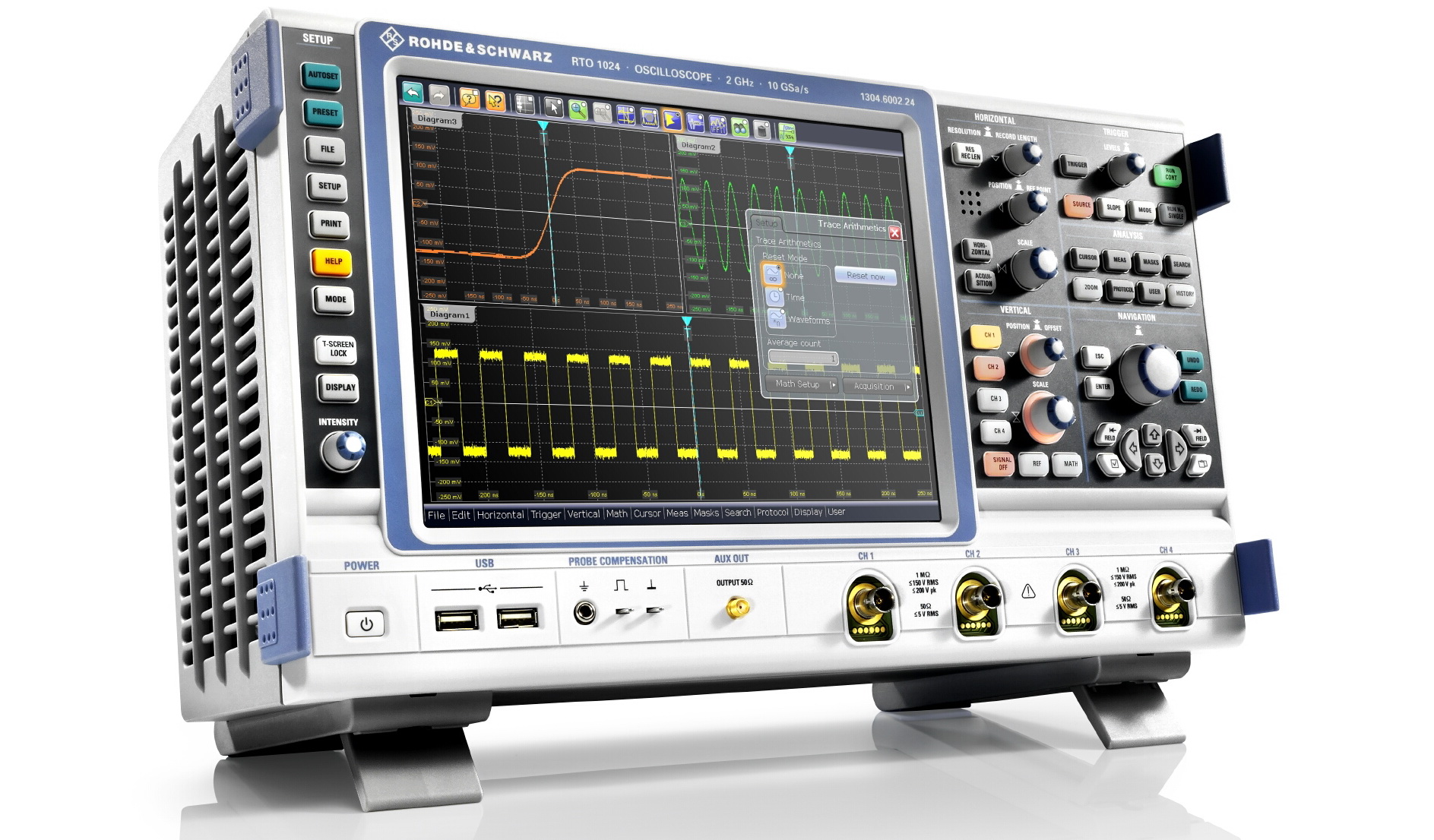Click the teal undo arrow in toolbar
1434x840 pixels.
(x=412, y=93)
